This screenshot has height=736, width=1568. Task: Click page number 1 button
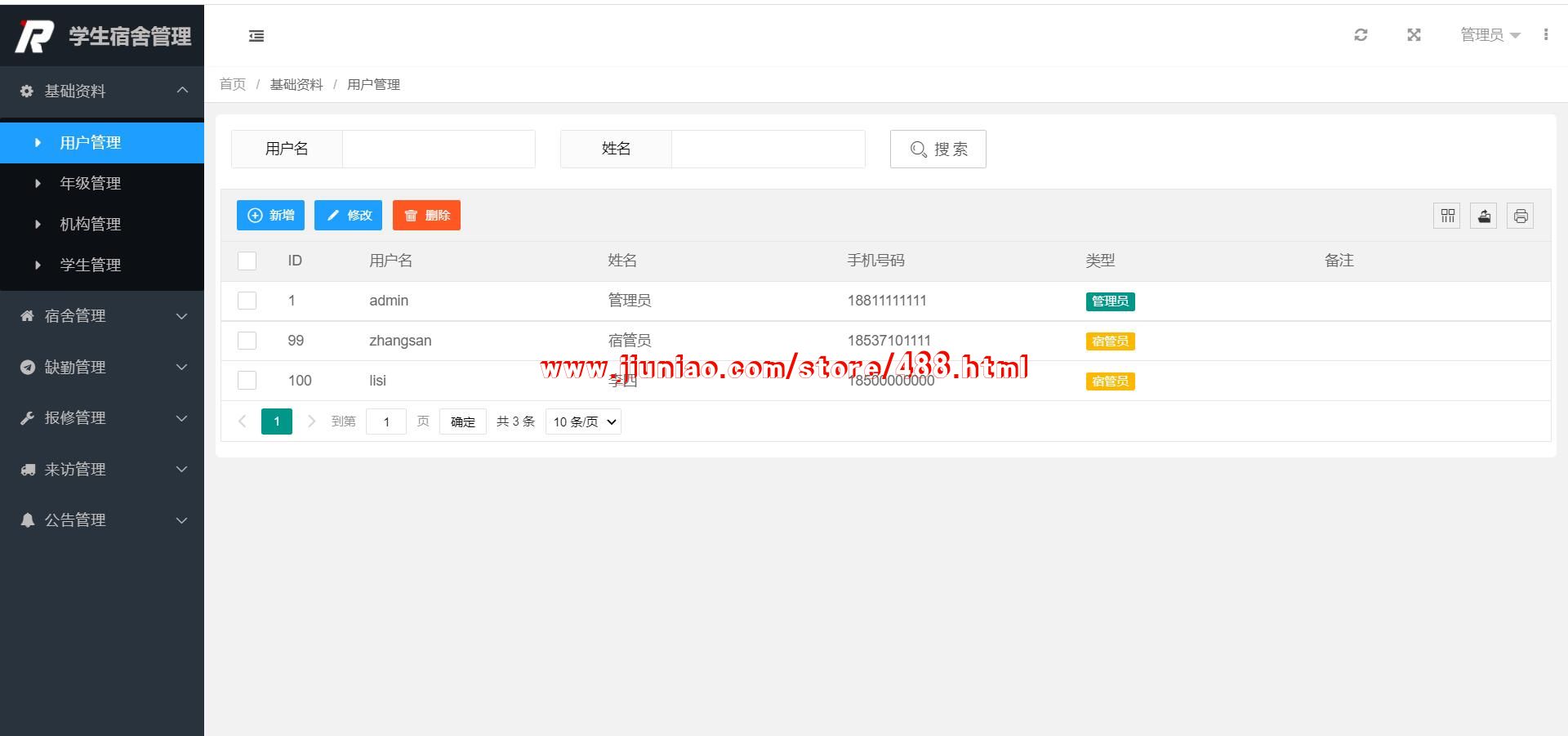(277, 422)
